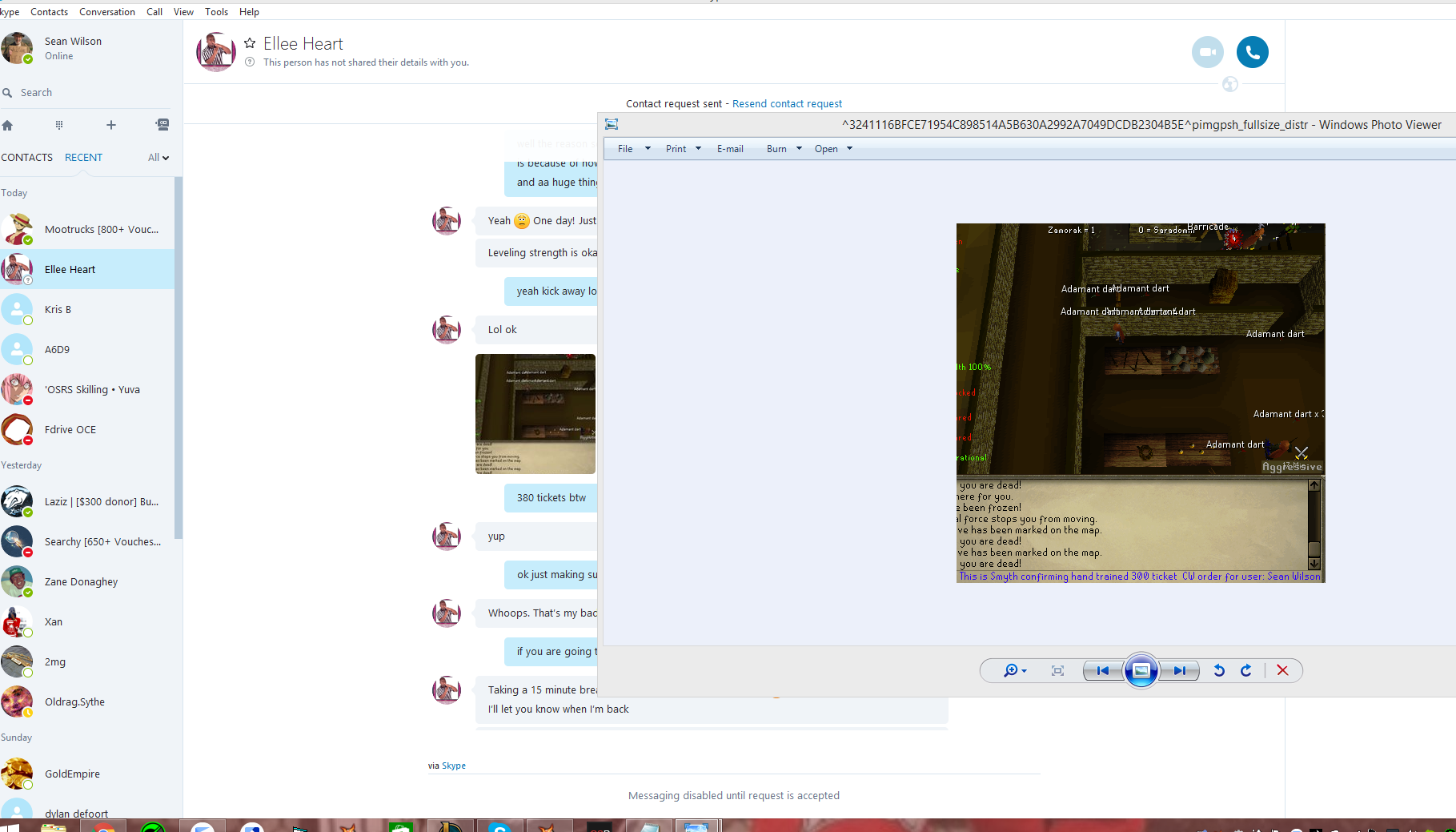The width and height of the screenshot is (1456, 832).
Task: Click Sean Wilson's Online status text
Action: pyautogui.click(x=59, y=56)
